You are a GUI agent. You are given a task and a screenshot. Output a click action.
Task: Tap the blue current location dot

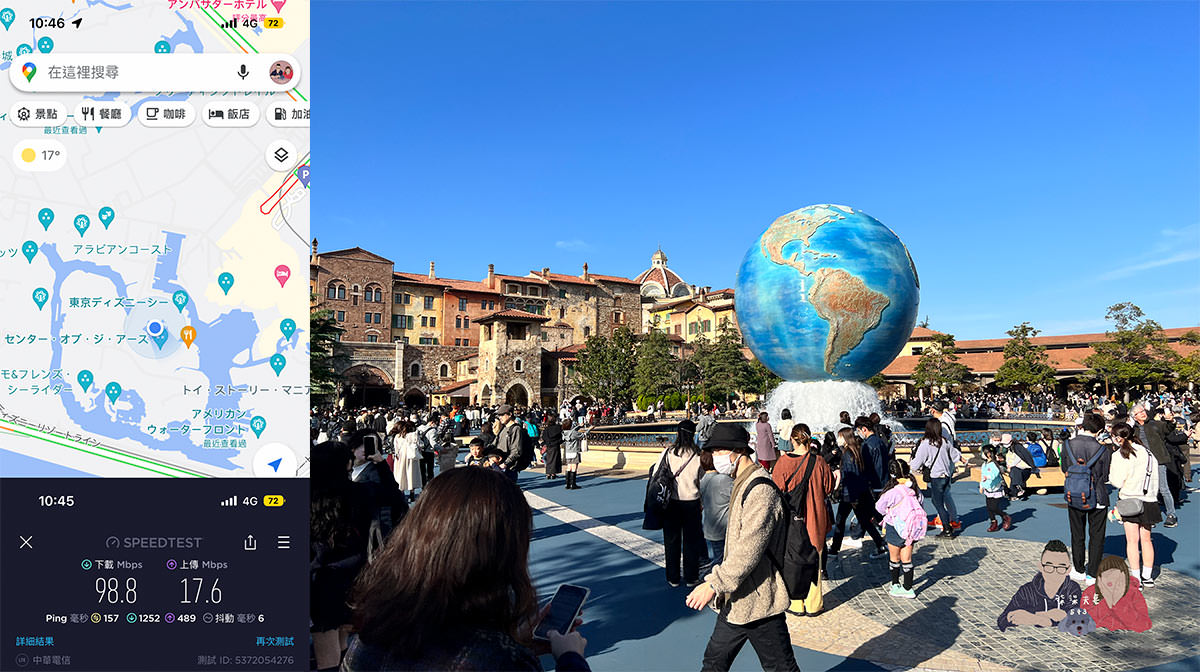pos(154,328)
